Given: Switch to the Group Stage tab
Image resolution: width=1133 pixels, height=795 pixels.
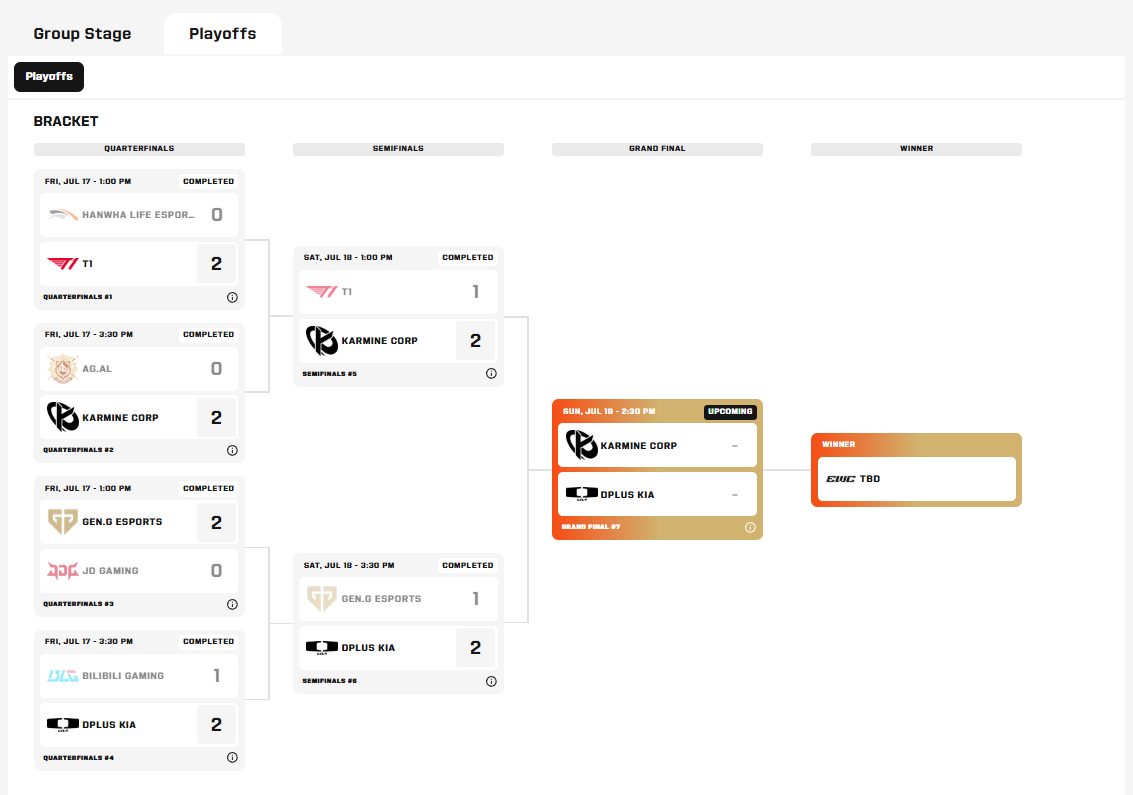Looking at the screenshot, I should (x=82, y=34).
